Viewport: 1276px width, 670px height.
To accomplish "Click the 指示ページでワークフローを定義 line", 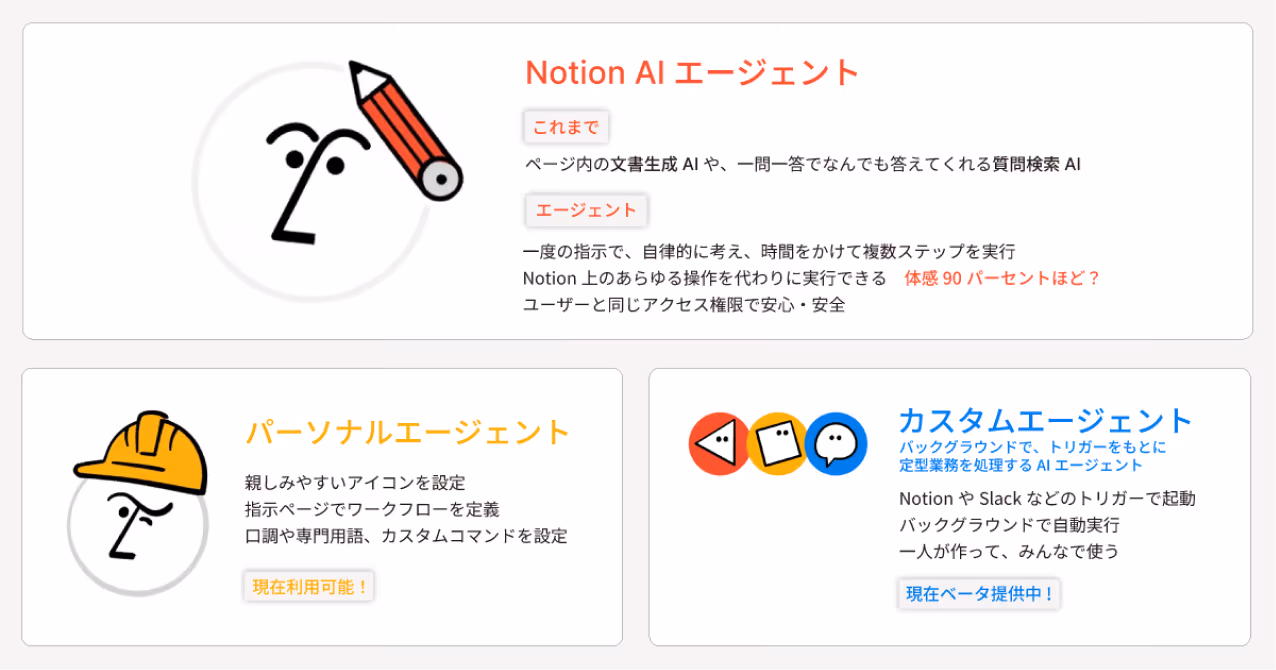I will 372,509.
